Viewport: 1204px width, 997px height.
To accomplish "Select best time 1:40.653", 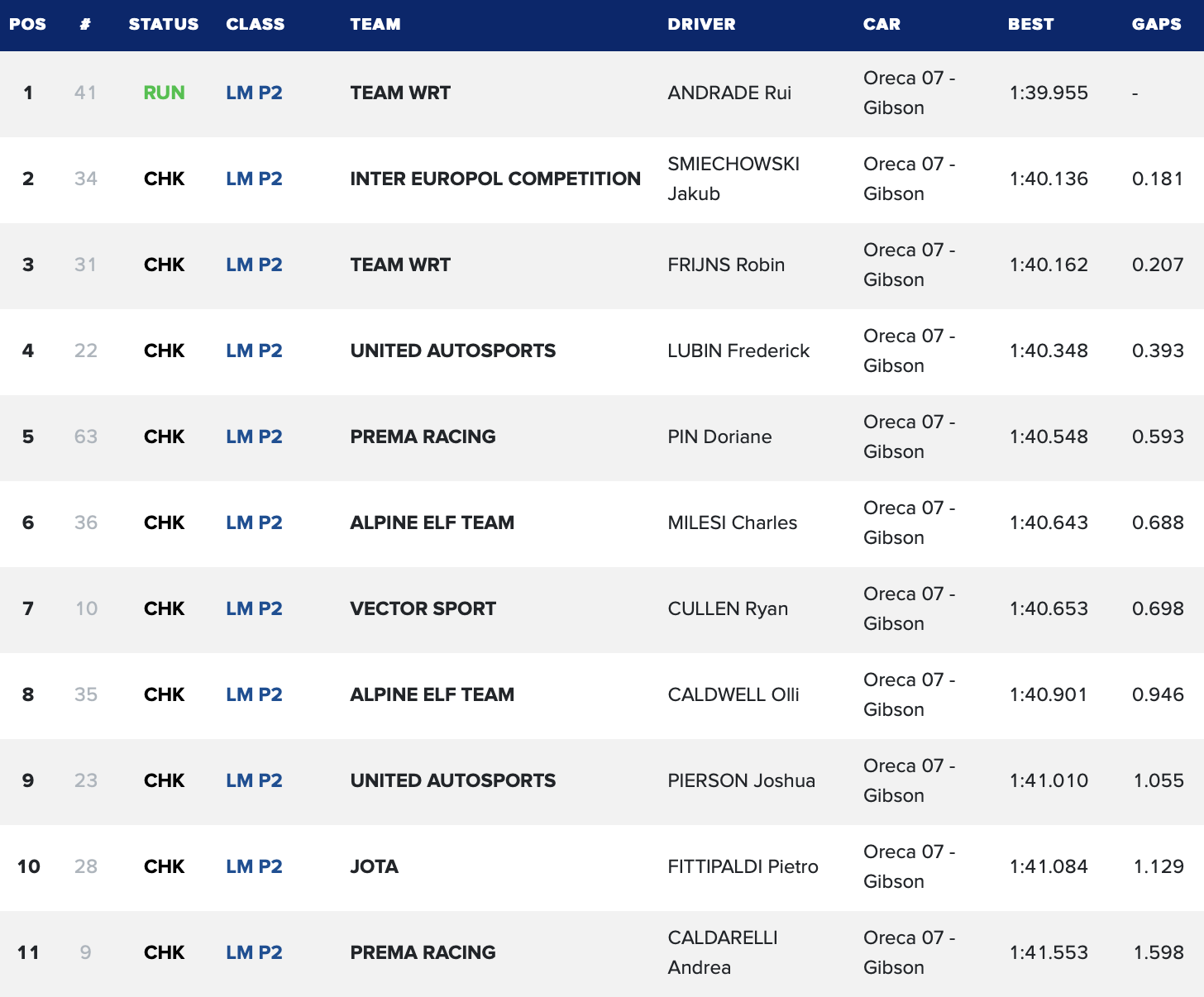I will [x=1049, y=608].
